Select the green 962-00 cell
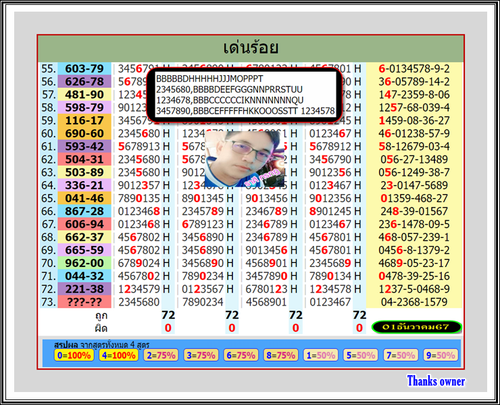500x405 pixels. pos(84,263)
